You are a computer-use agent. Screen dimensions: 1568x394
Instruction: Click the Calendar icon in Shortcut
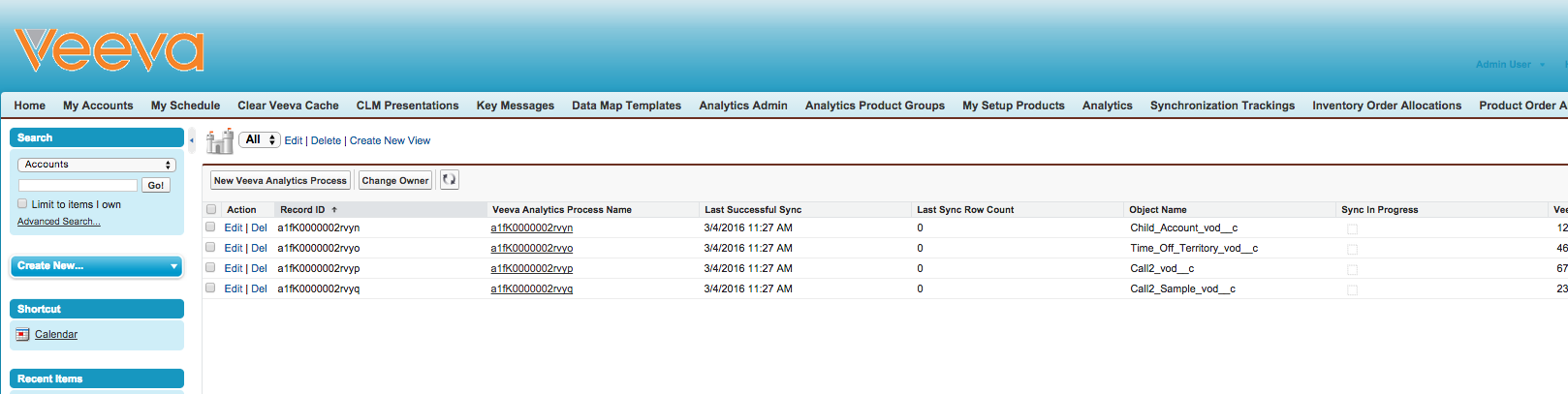[23, 335]
